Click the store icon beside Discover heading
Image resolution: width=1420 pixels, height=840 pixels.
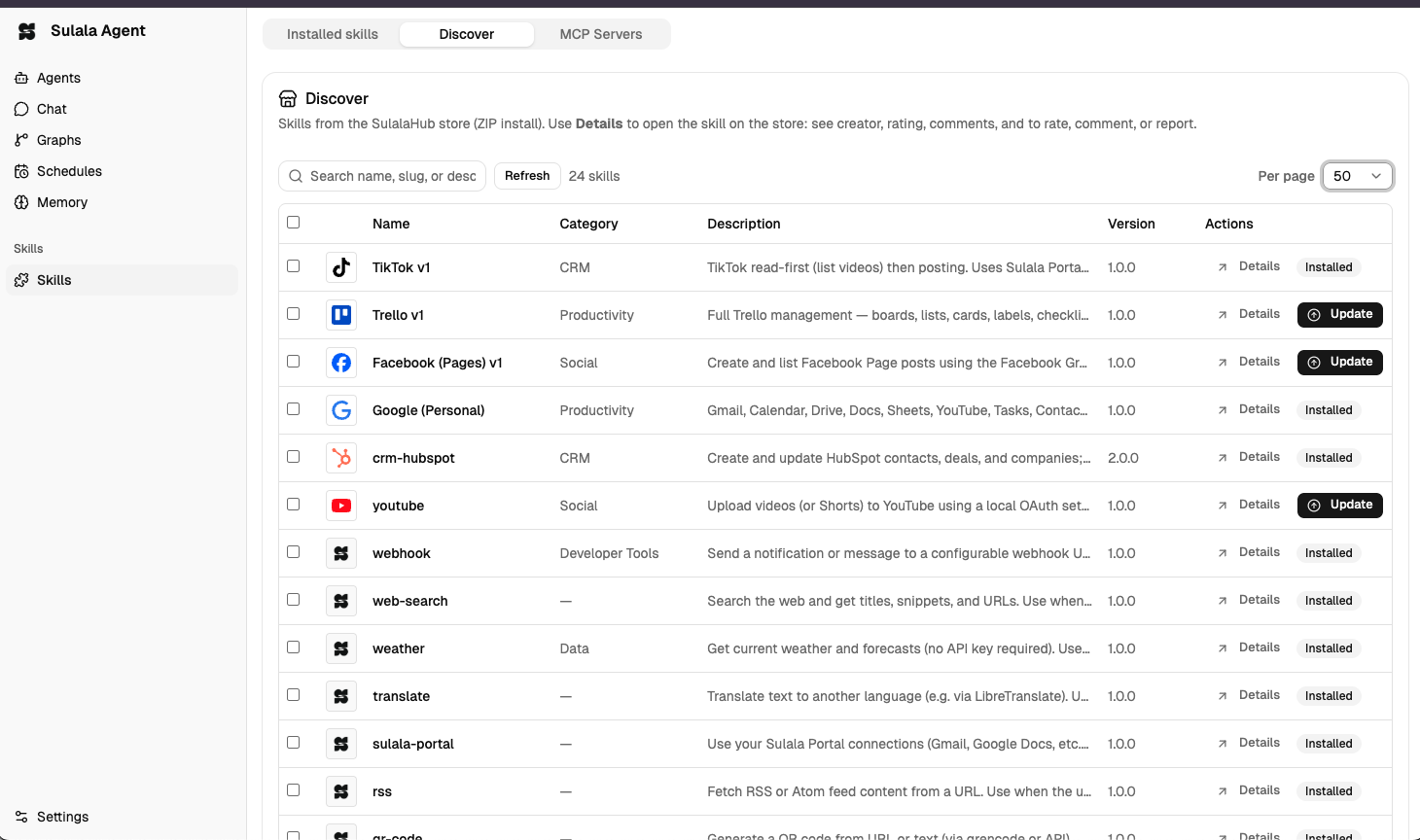[x=288, y=98]
